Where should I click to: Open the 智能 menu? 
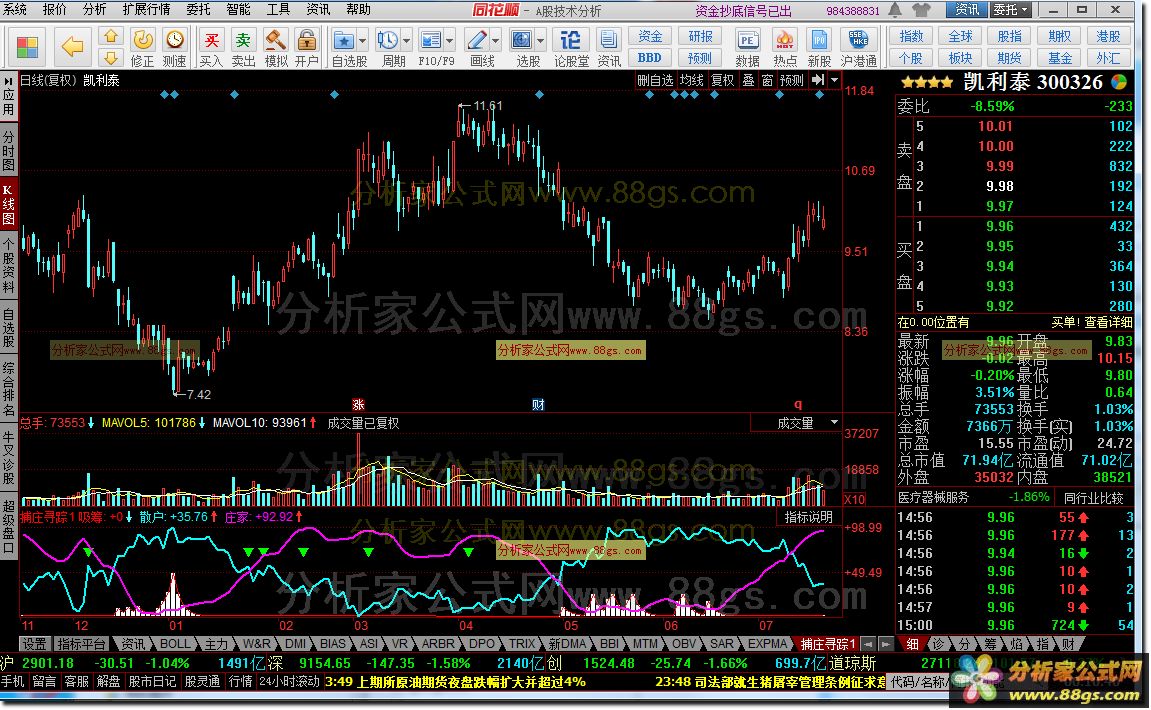point(239,10)
